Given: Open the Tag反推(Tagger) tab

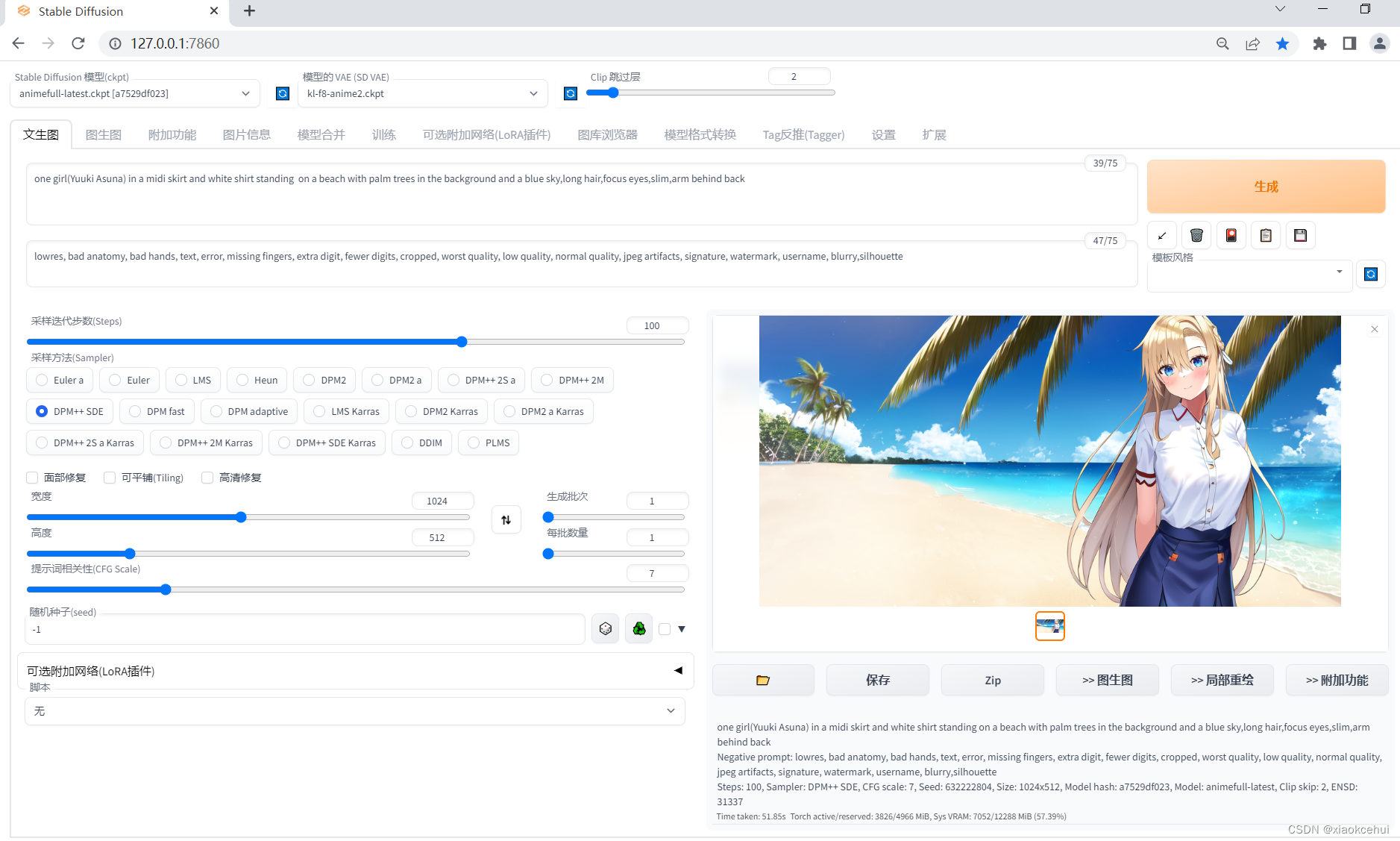Looking at the screenshot, I should 803,134.
